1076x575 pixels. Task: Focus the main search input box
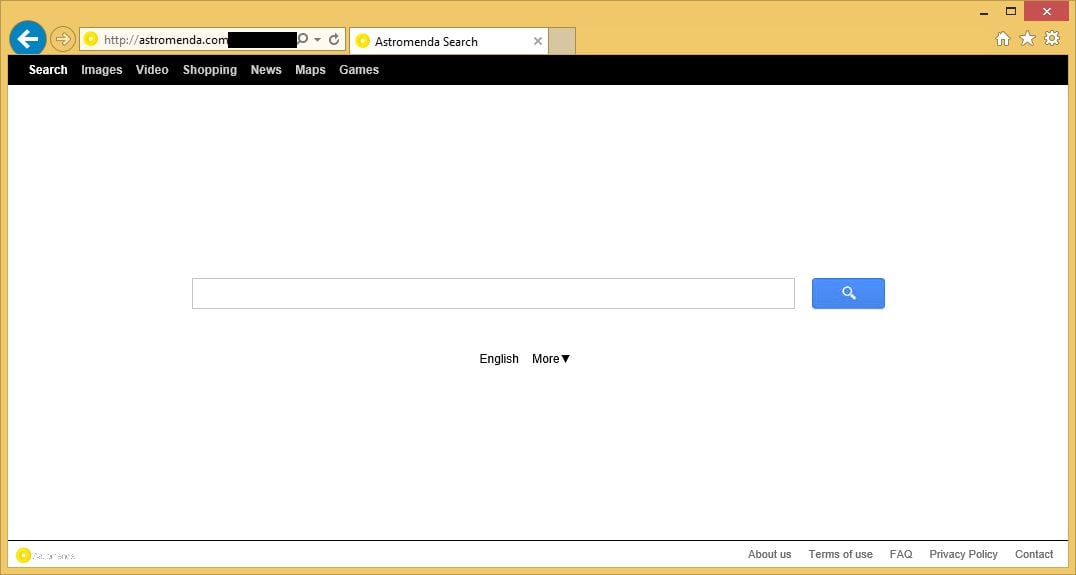point(493,294)
